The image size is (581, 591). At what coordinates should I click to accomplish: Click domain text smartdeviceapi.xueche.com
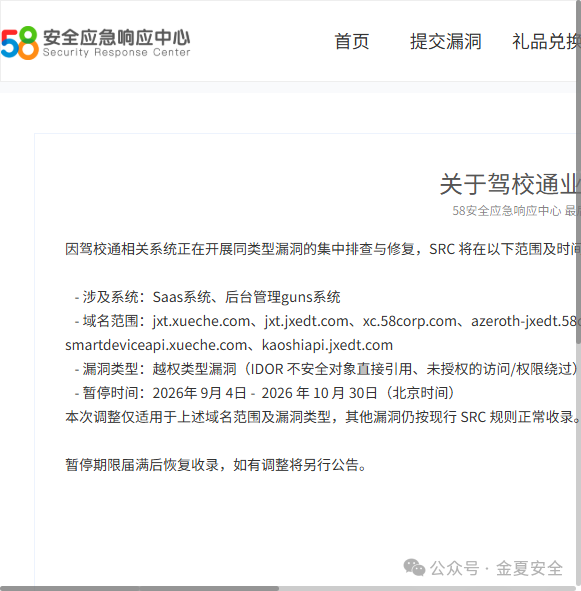(156, 345)
